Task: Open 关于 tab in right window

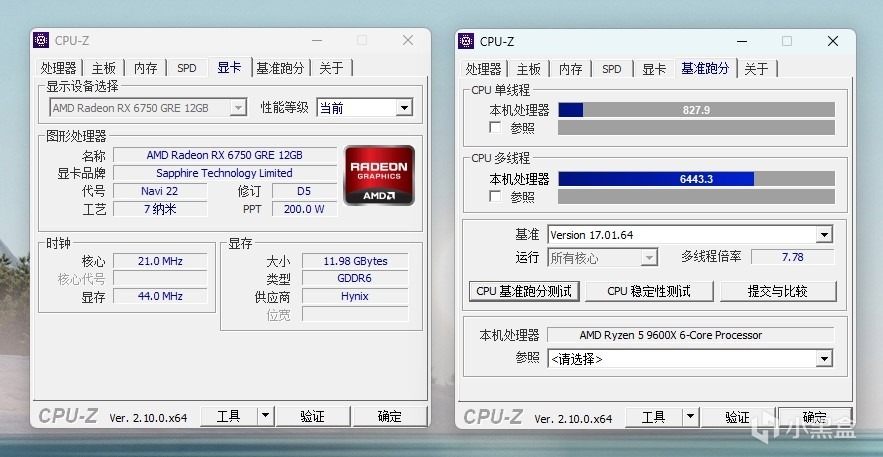Action: click(x=756, y=69)
